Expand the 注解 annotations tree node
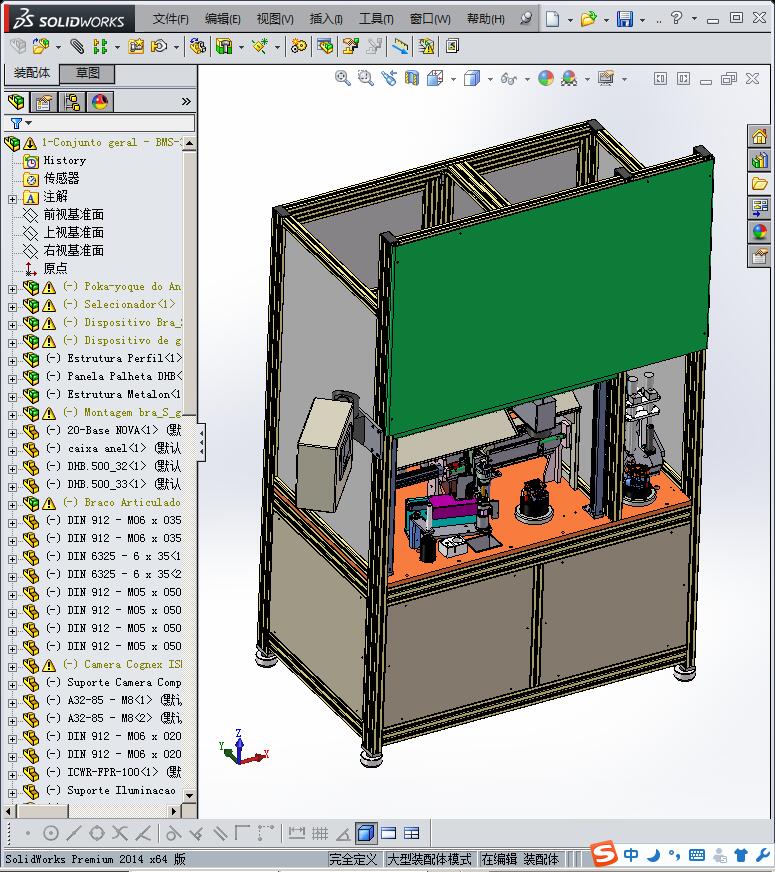775x872 pixels. (12, 197)
